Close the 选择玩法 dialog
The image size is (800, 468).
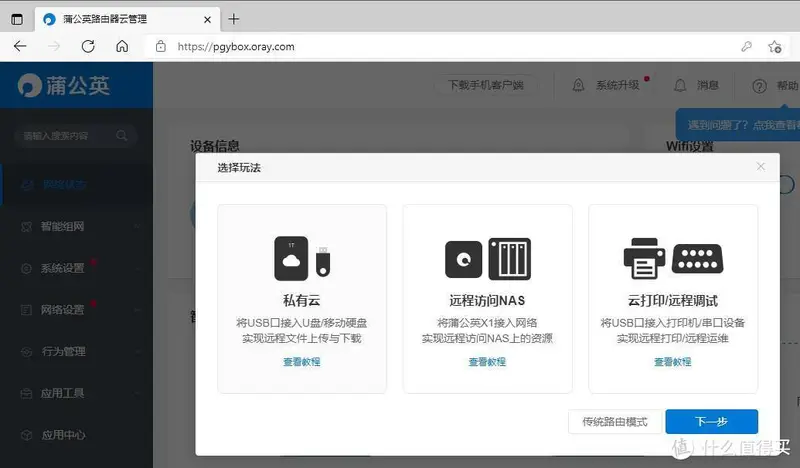pos(761,167)
